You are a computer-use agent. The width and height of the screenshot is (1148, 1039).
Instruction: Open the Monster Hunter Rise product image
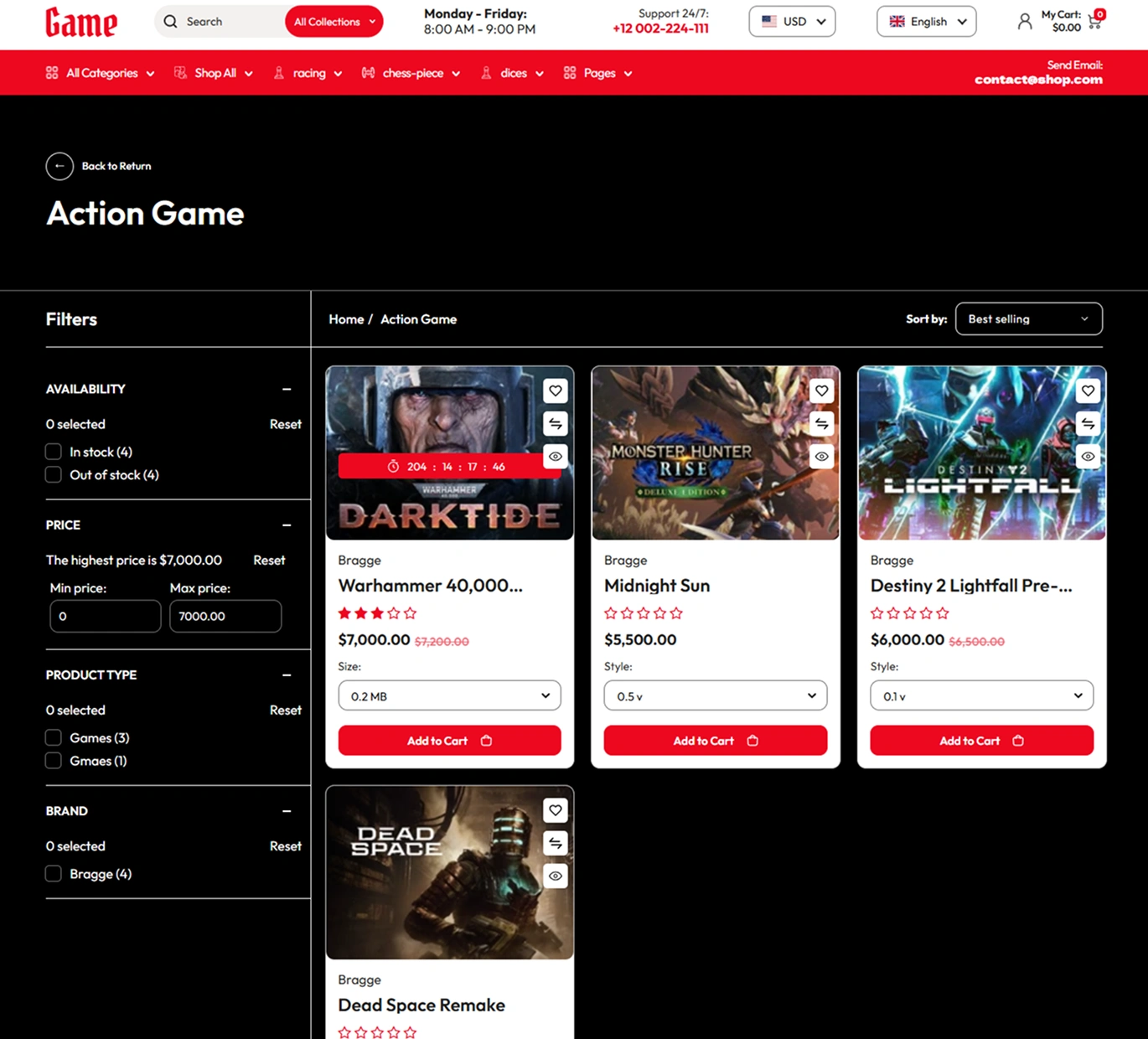(x=716, y=453)
